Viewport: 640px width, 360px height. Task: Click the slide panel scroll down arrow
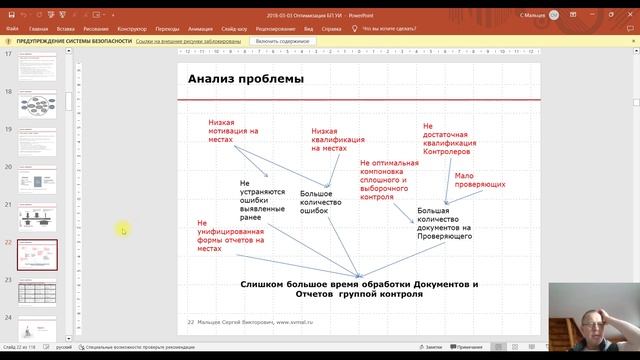[69, 338]
